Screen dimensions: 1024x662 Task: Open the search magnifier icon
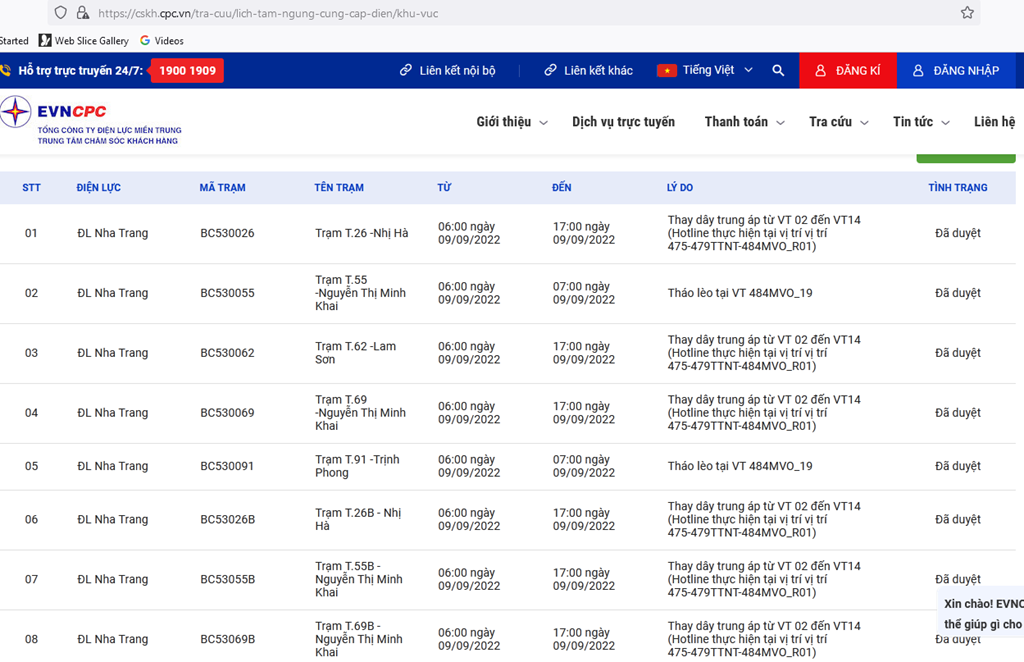[x=778, y=71]
